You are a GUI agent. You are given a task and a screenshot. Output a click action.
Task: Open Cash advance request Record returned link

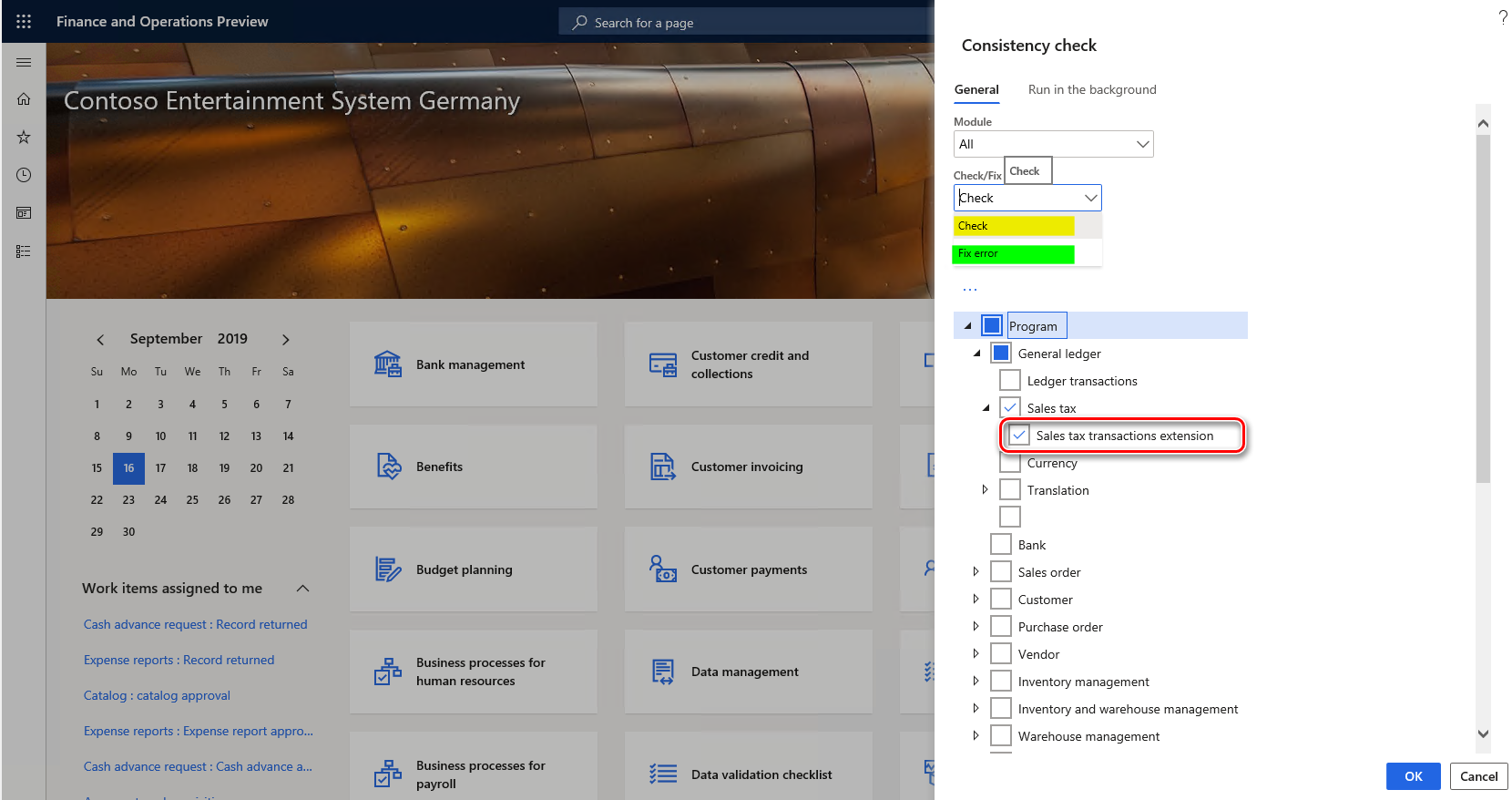click(196, 624)
